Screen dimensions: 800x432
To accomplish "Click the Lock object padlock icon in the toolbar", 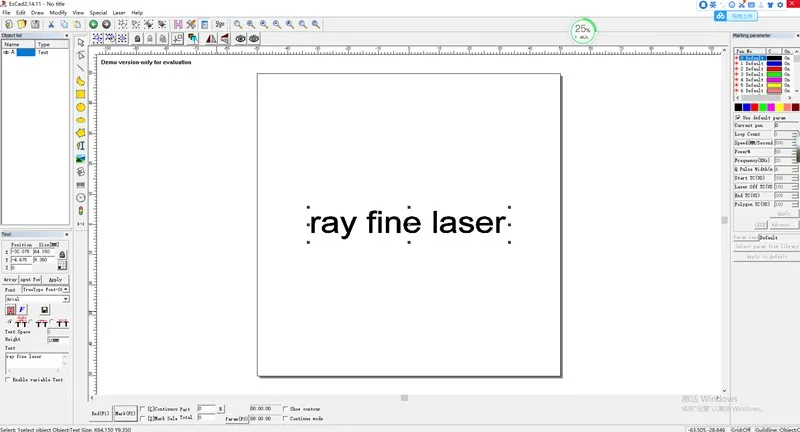I will coord(137,38).
